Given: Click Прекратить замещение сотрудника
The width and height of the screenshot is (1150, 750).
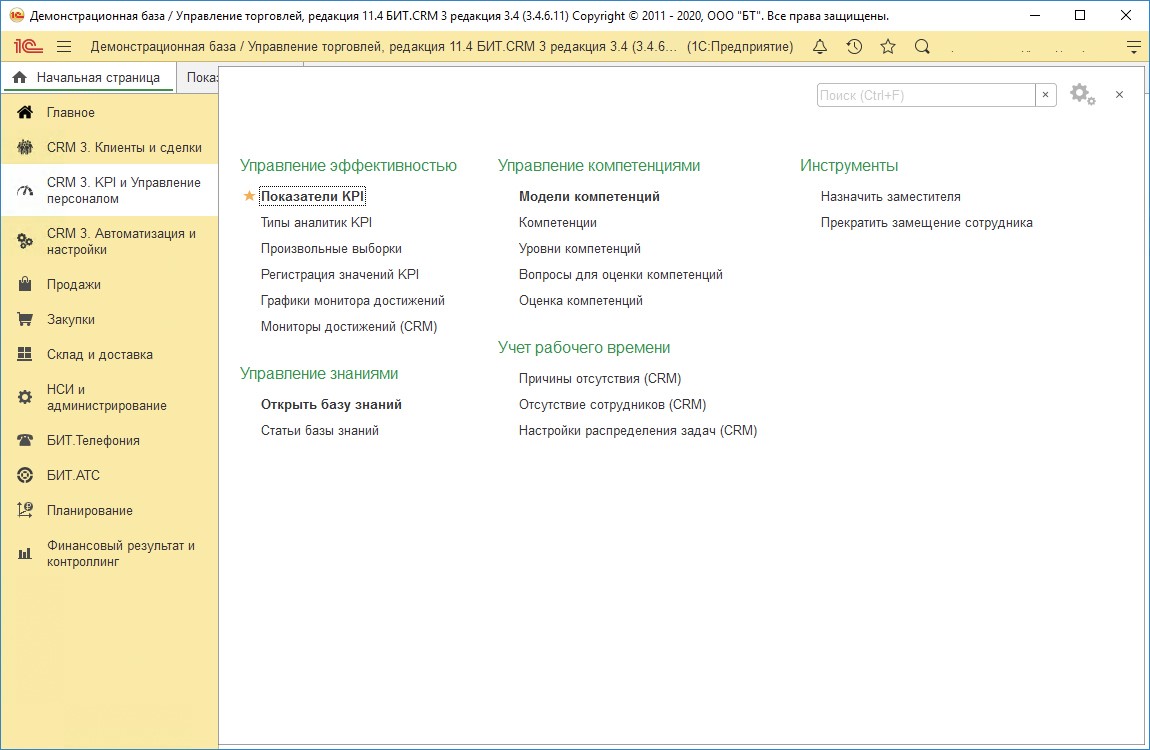Looking at the screenshot, I should 927,223.
